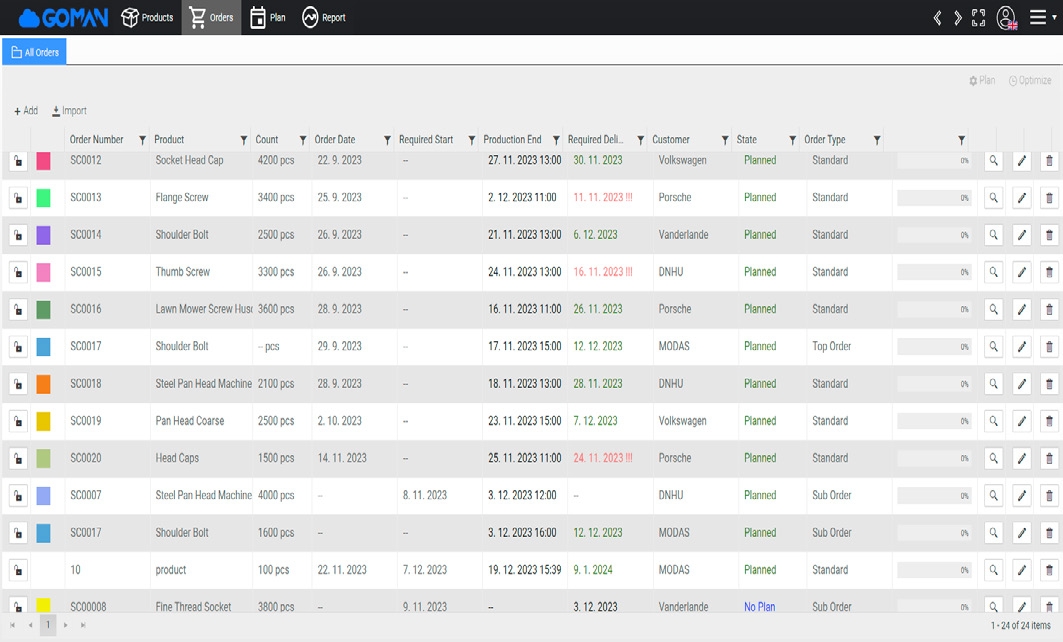Edit the Top Order SC0017 pencil icon
The width and height of the screenshot is (1063, 642).
tap(1022, 347)
